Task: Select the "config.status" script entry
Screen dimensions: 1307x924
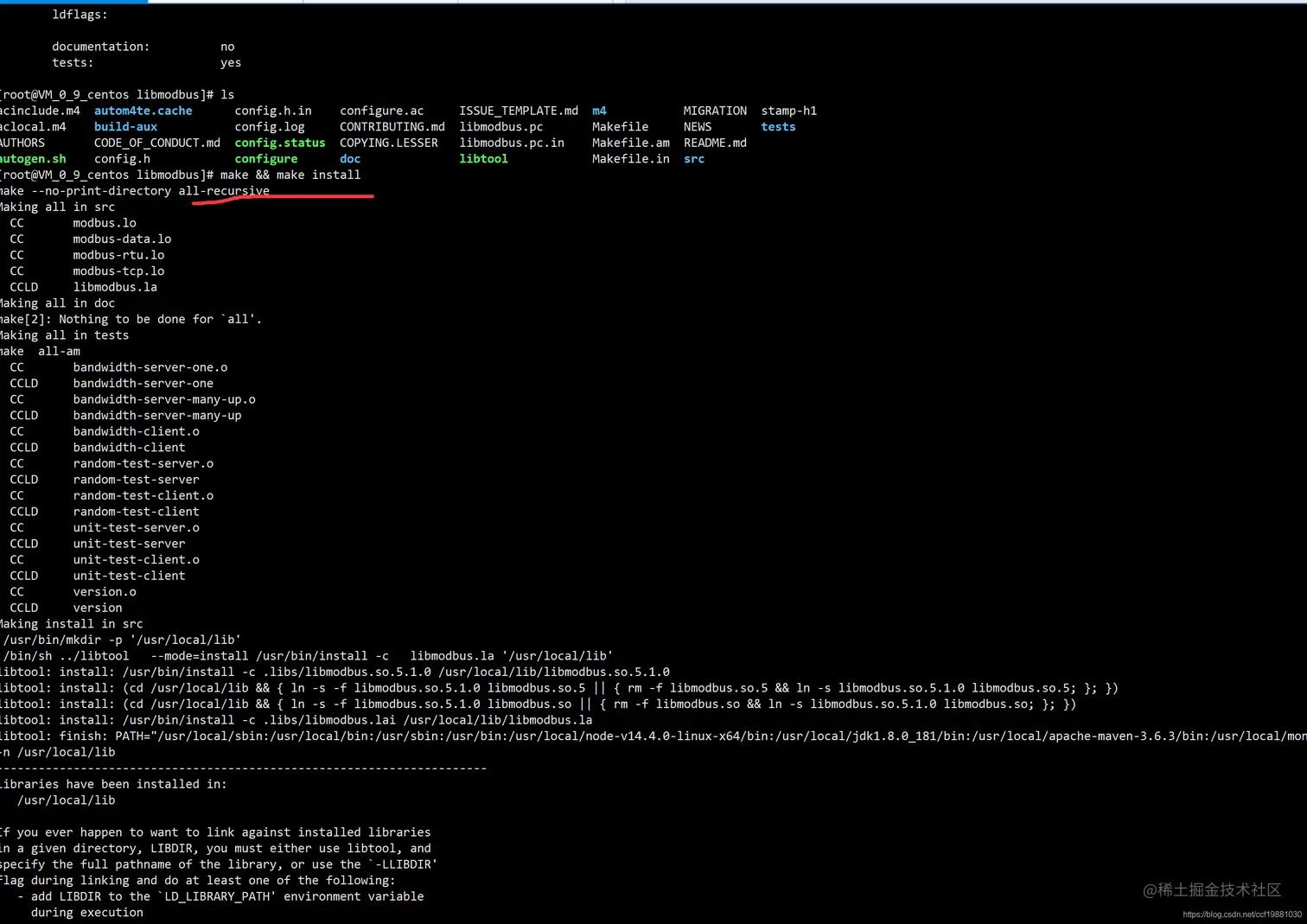Action: (x=279, y=143)
